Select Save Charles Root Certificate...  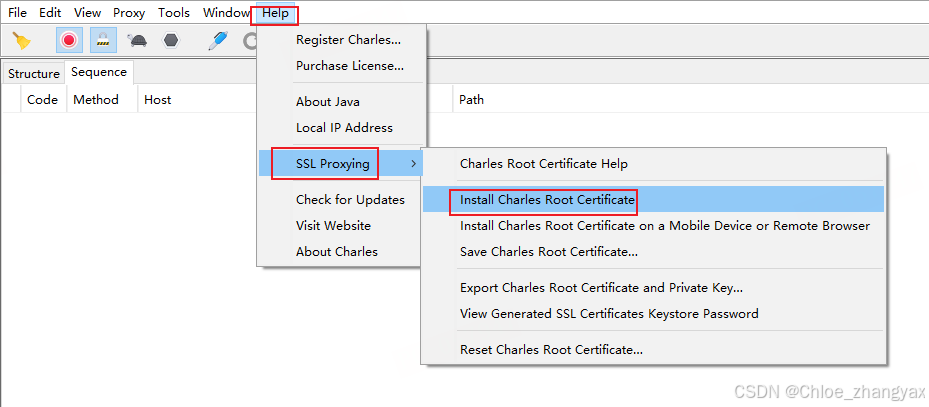click(653, 252)
